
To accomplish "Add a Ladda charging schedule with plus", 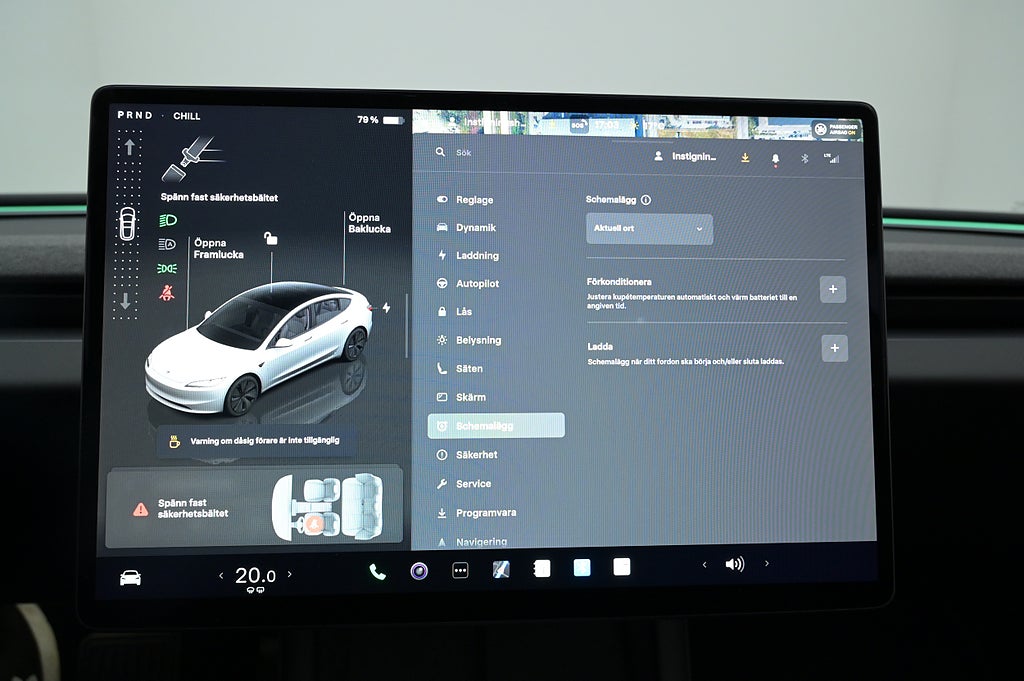I will 834,348.
